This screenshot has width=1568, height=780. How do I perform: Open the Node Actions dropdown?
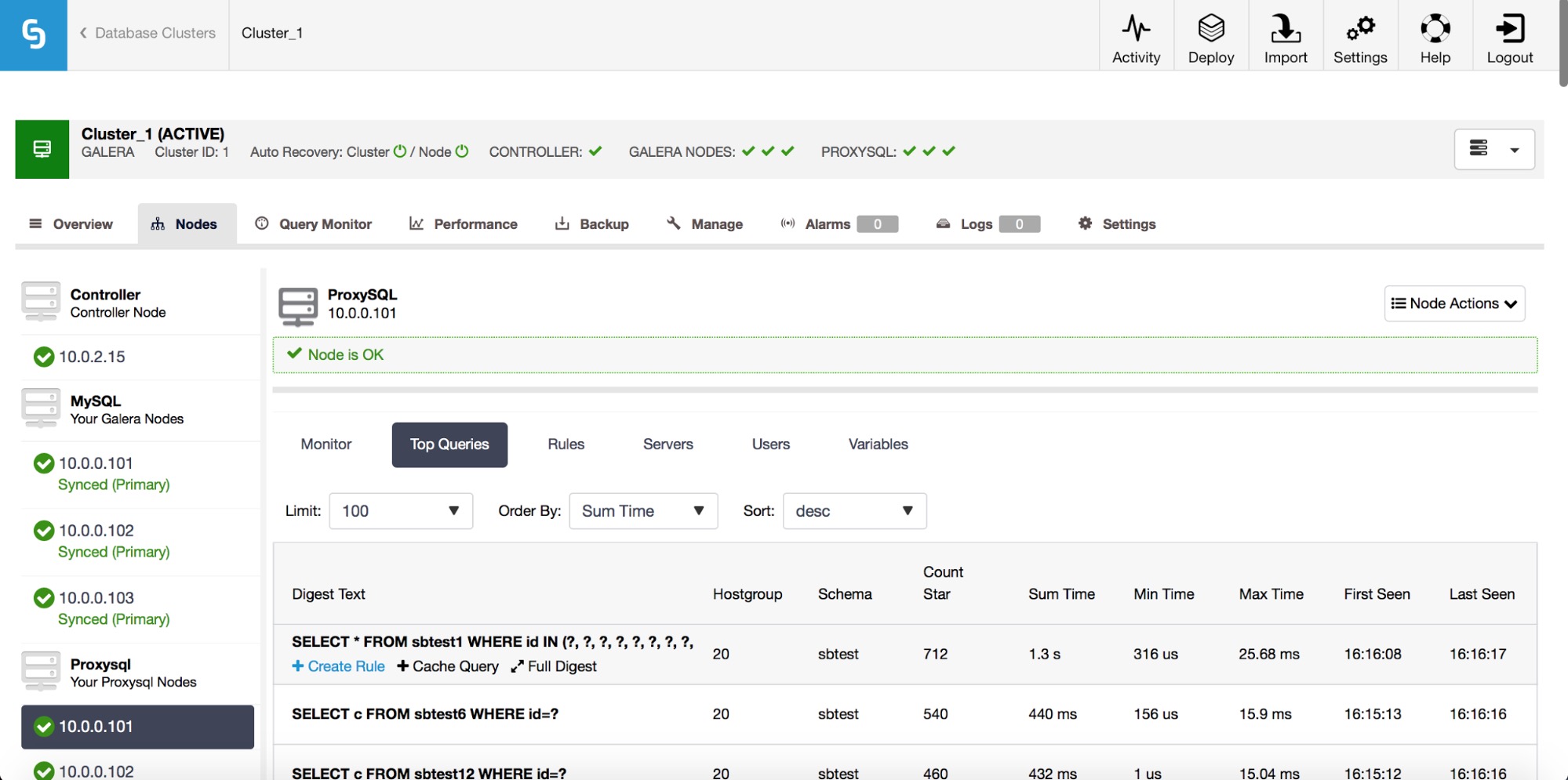pos(1454,303)
